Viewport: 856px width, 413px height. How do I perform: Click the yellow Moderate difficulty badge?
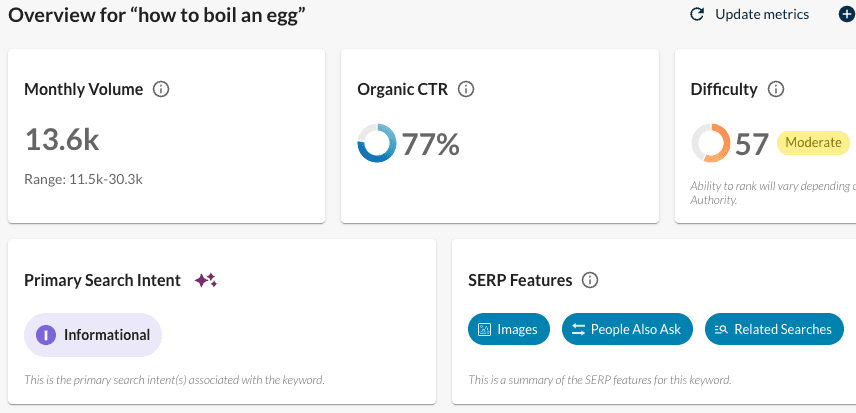pos(812,143)
